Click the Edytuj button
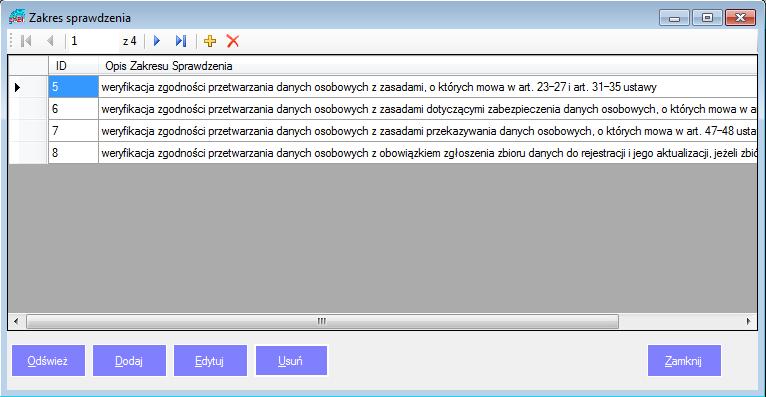This screenshot has height=397, width=766. coord(210,361)
